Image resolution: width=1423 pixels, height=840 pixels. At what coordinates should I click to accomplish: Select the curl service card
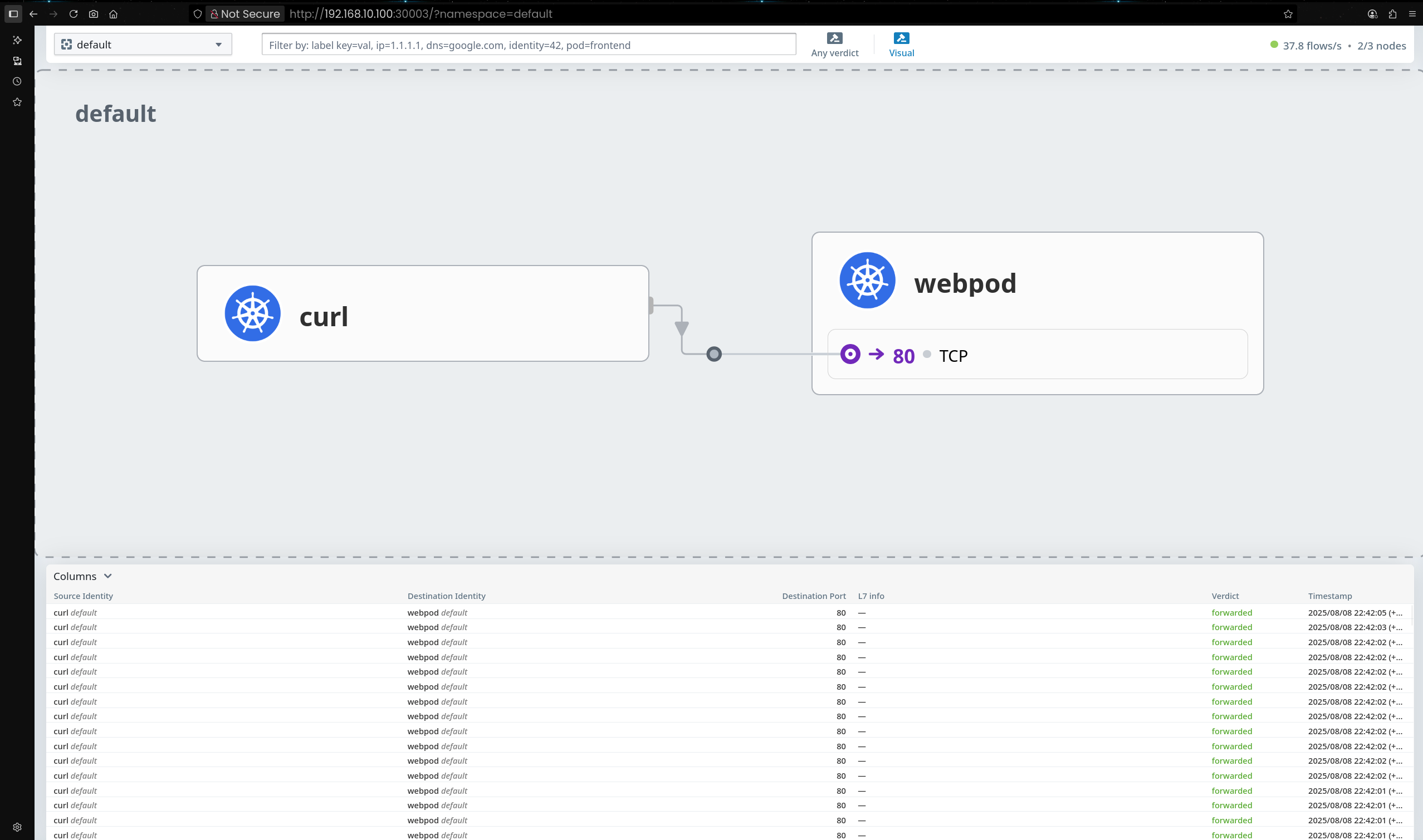pyautogui.click(x=423, y=313)
